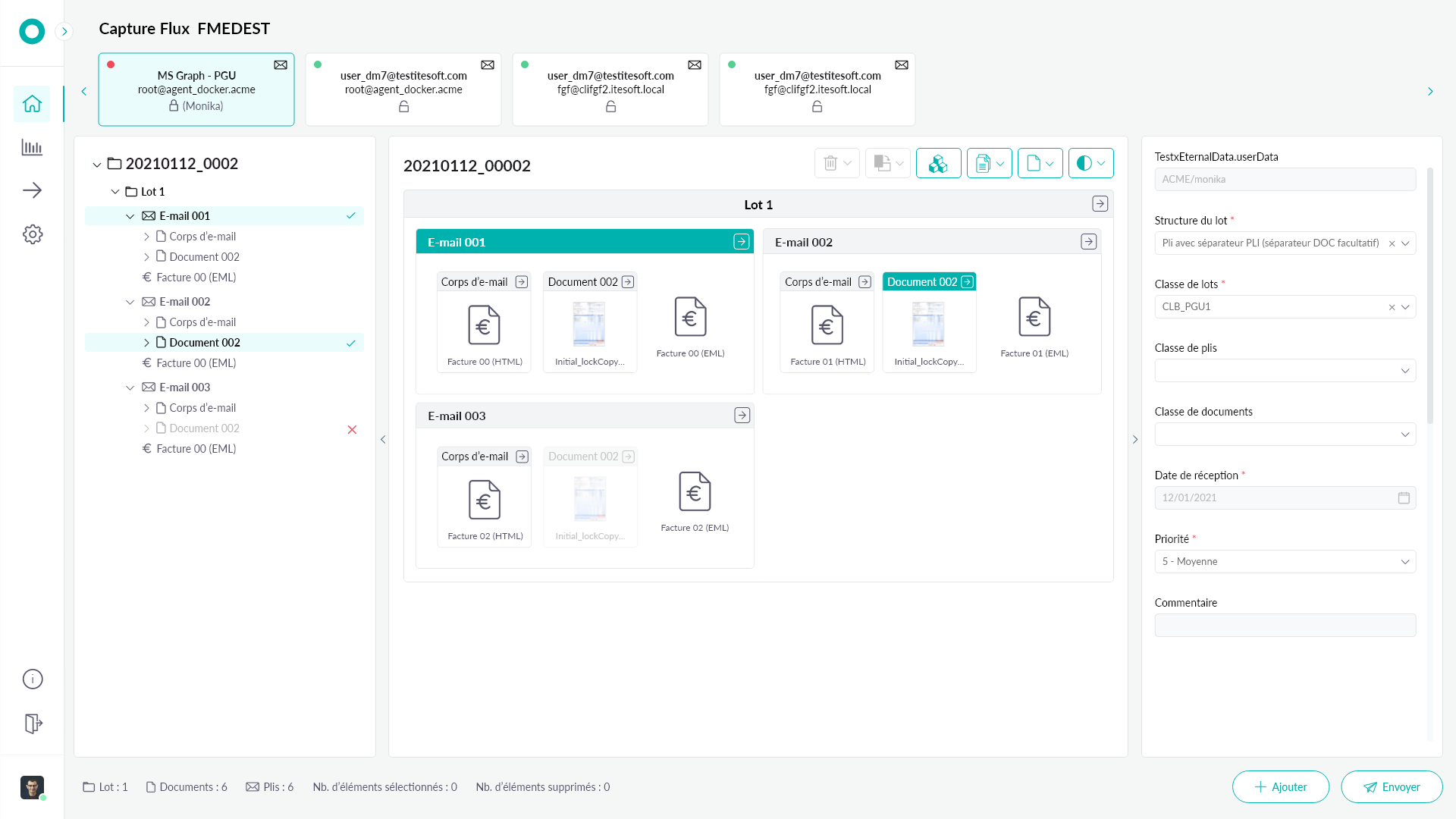Click the arrow icon on E-mail 002 header
1456x819 pixels.
click(x=1088, y=242)
